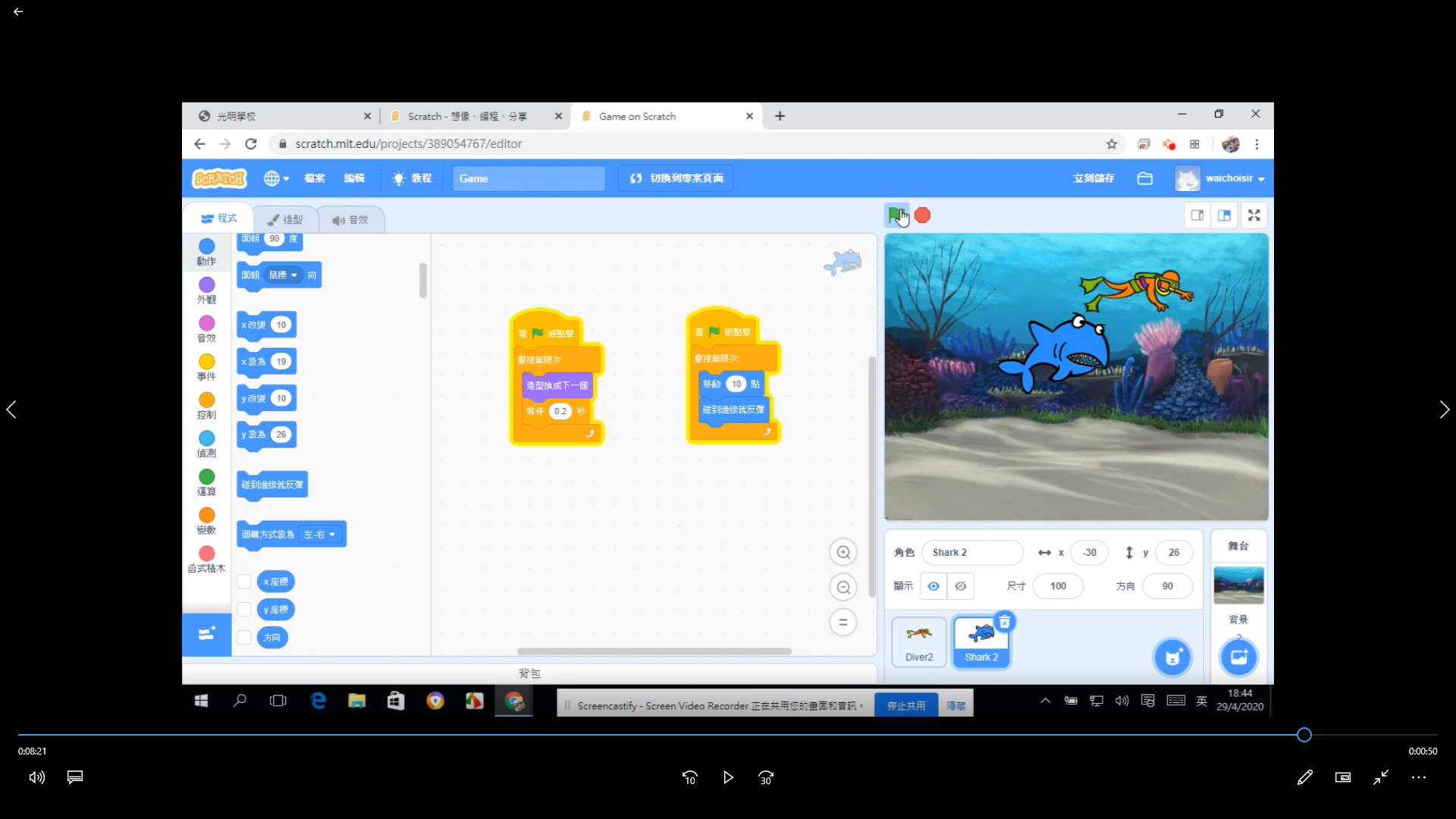Tick the y position reporter checkbox
Screen dimensions: 1456x819
click(244, 610)
